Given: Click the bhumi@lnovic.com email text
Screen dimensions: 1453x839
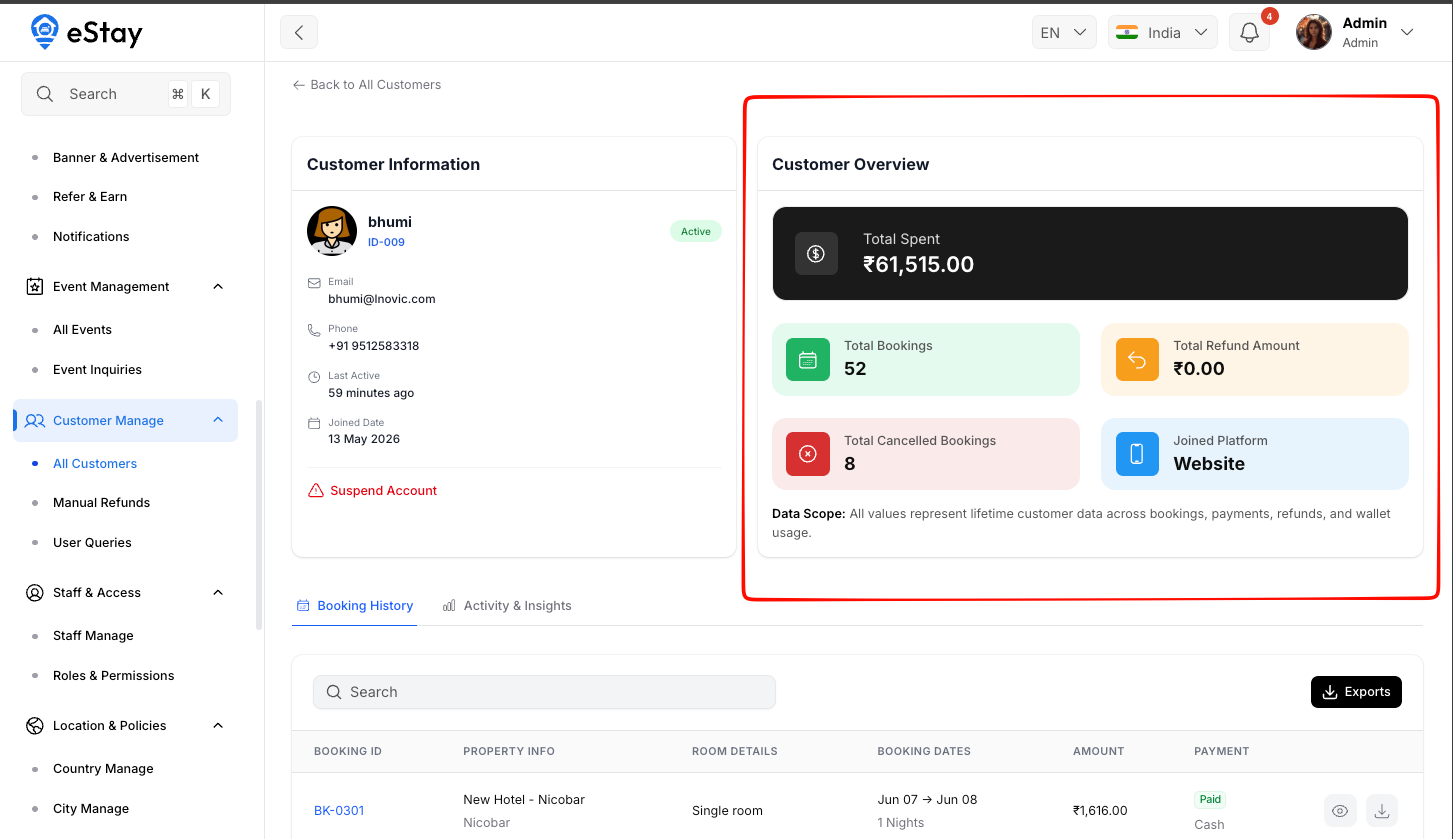Looking at the screenshot, I should coord(382,299).
